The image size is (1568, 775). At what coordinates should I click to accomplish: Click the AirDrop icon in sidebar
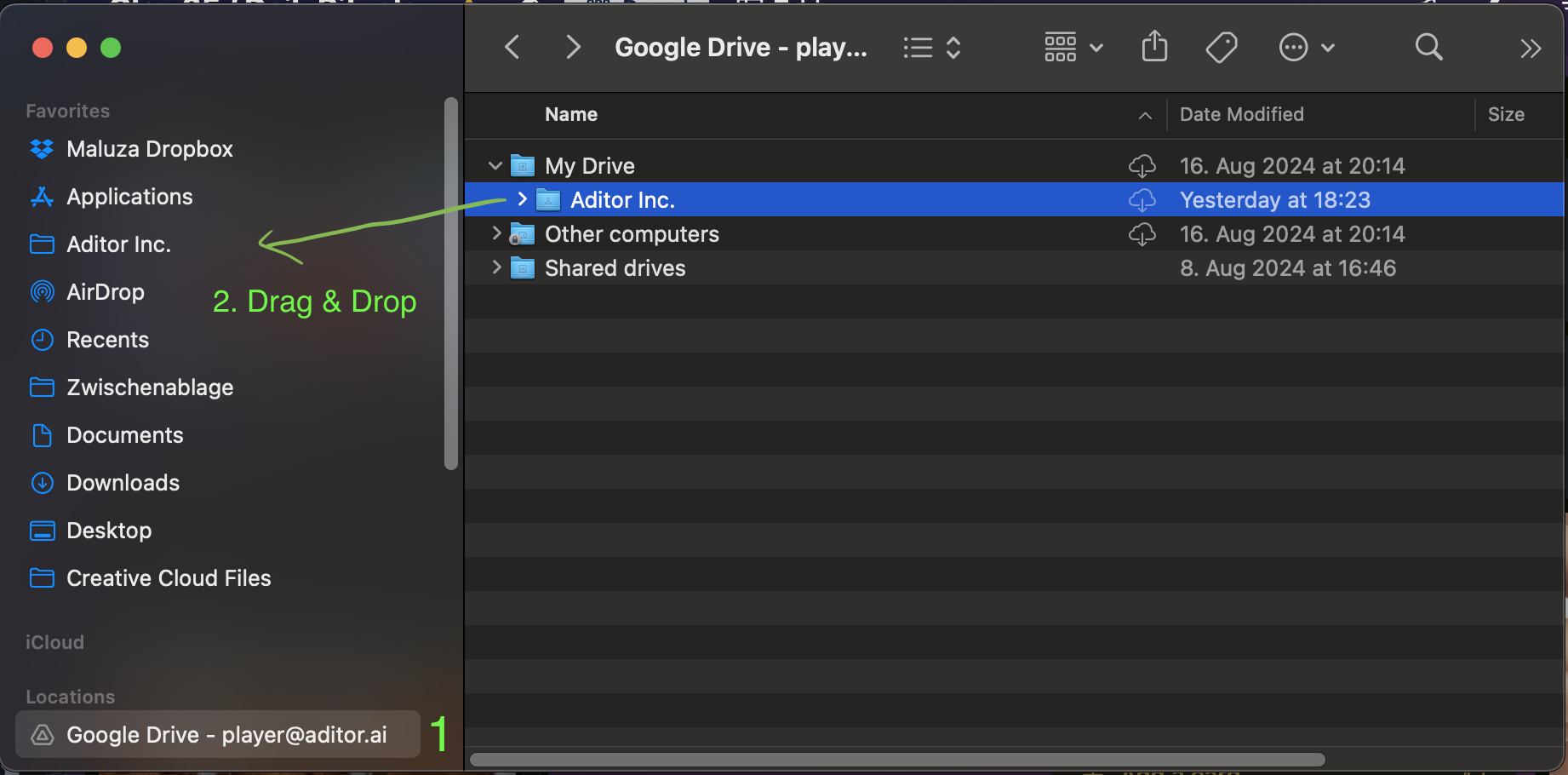42,292
